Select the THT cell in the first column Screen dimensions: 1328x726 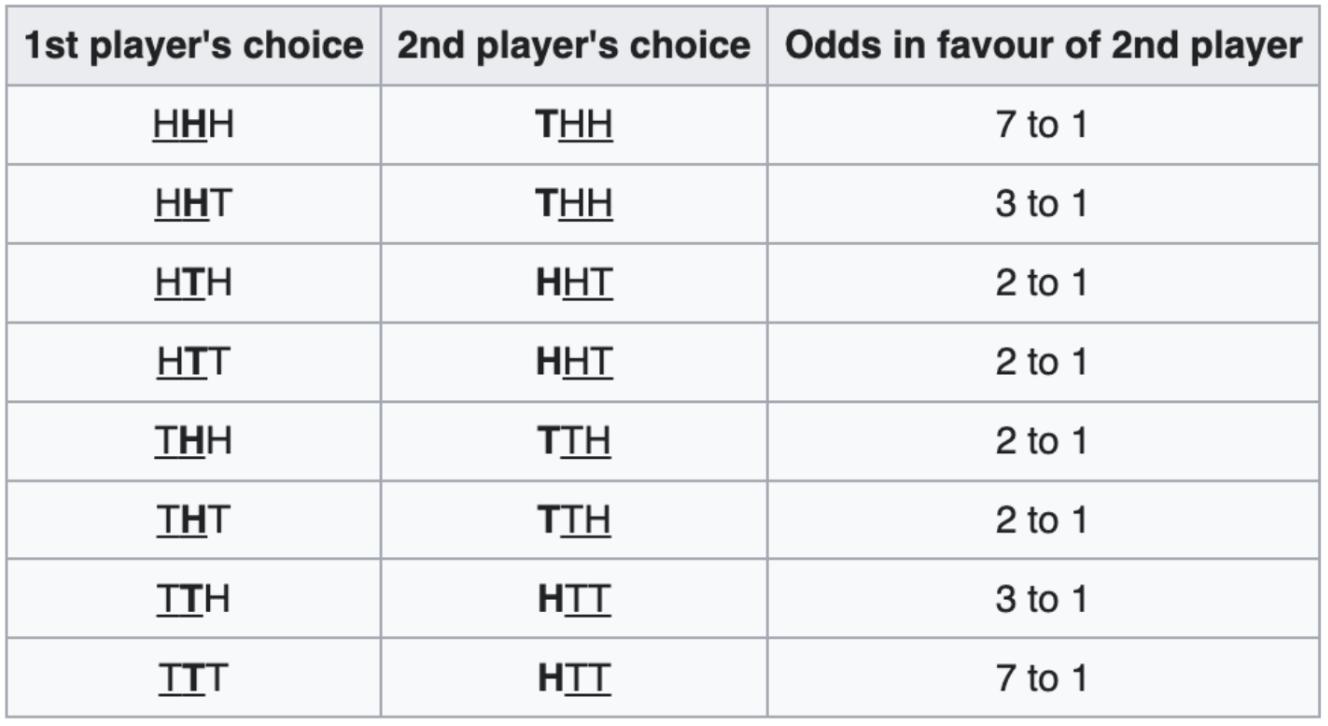coord(193,520)
